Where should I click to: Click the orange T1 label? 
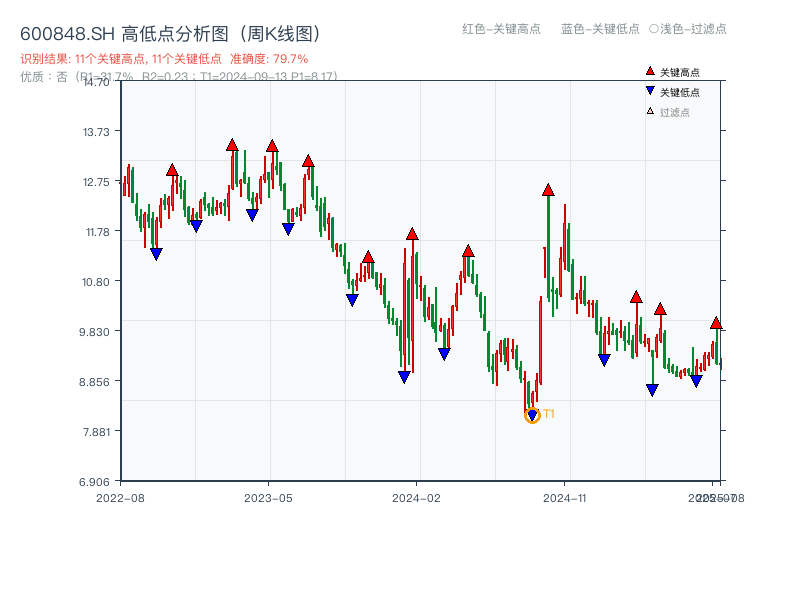pyautogui.click(x=549, y=414)
